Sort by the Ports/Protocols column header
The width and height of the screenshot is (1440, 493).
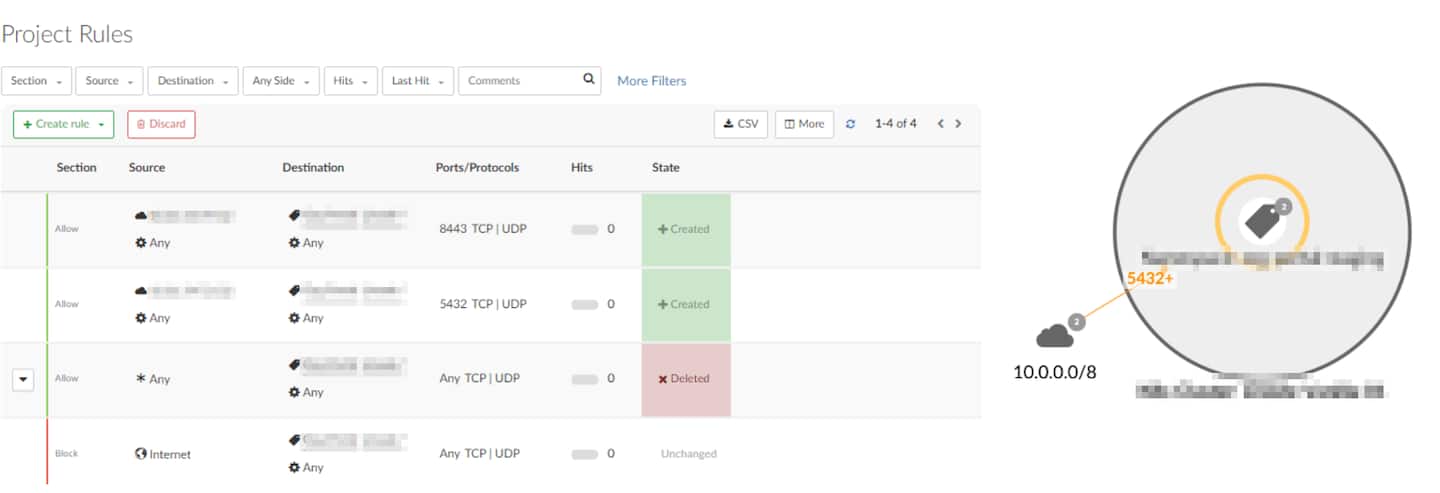477,168
